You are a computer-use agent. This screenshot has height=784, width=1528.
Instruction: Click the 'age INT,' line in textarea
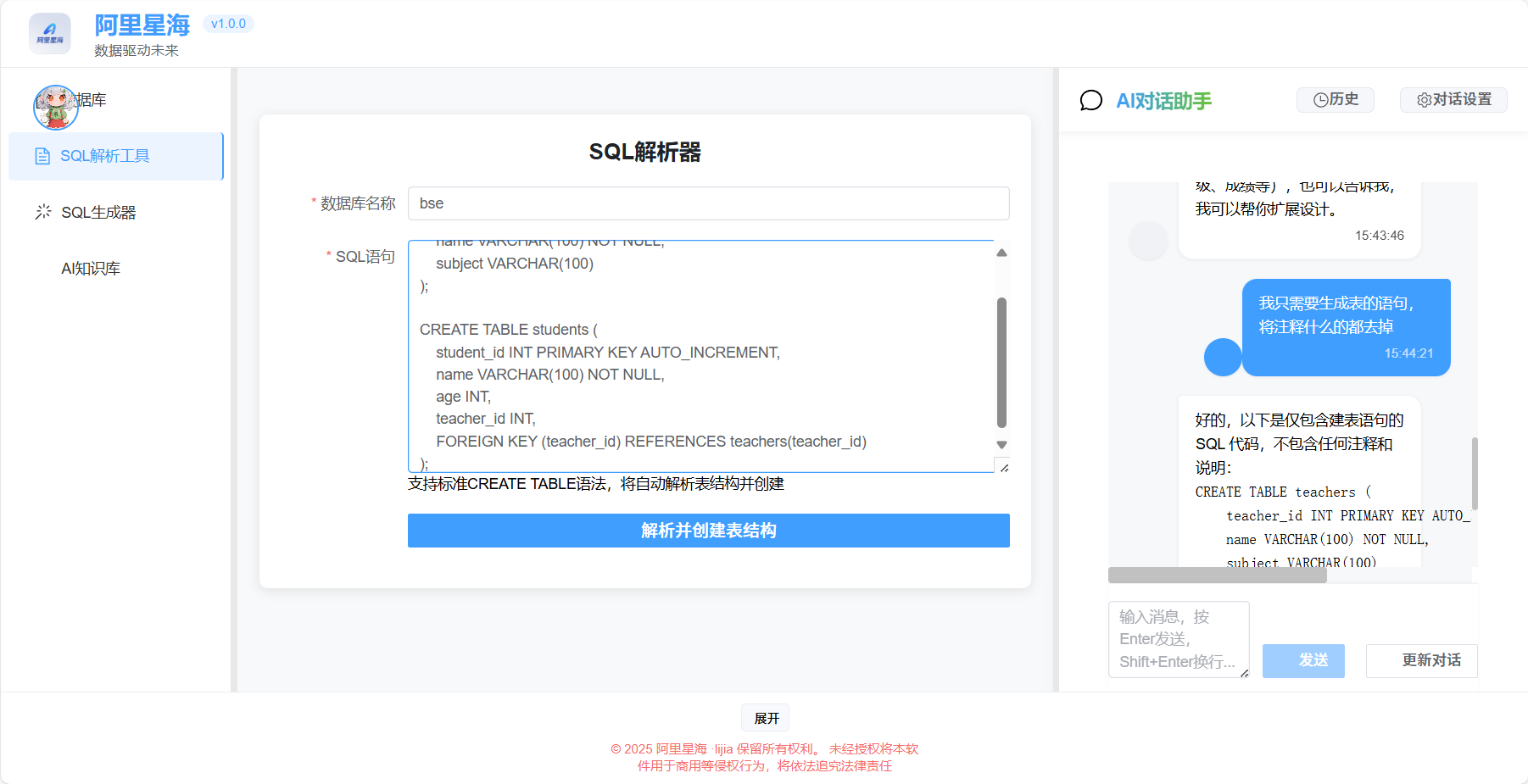pyautogui.click(x=464, y=397)
